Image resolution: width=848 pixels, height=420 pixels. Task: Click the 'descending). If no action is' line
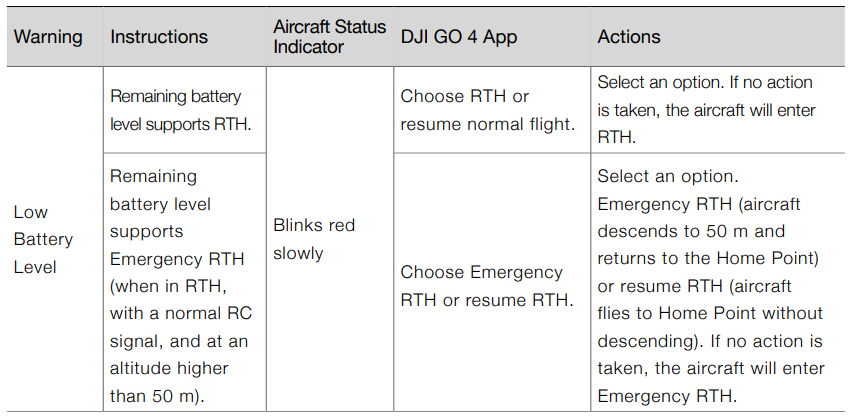709,341
